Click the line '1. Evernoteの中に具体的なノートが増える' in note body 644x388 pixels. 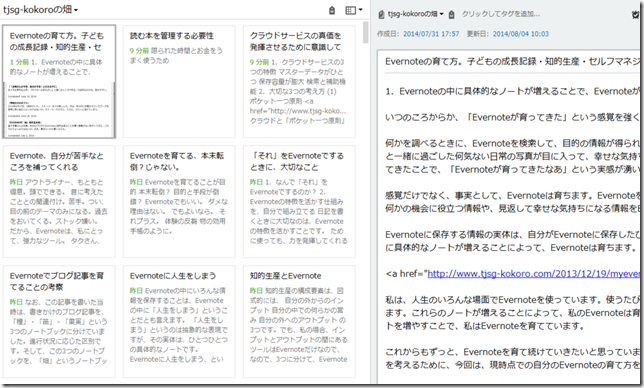(512, 91)
